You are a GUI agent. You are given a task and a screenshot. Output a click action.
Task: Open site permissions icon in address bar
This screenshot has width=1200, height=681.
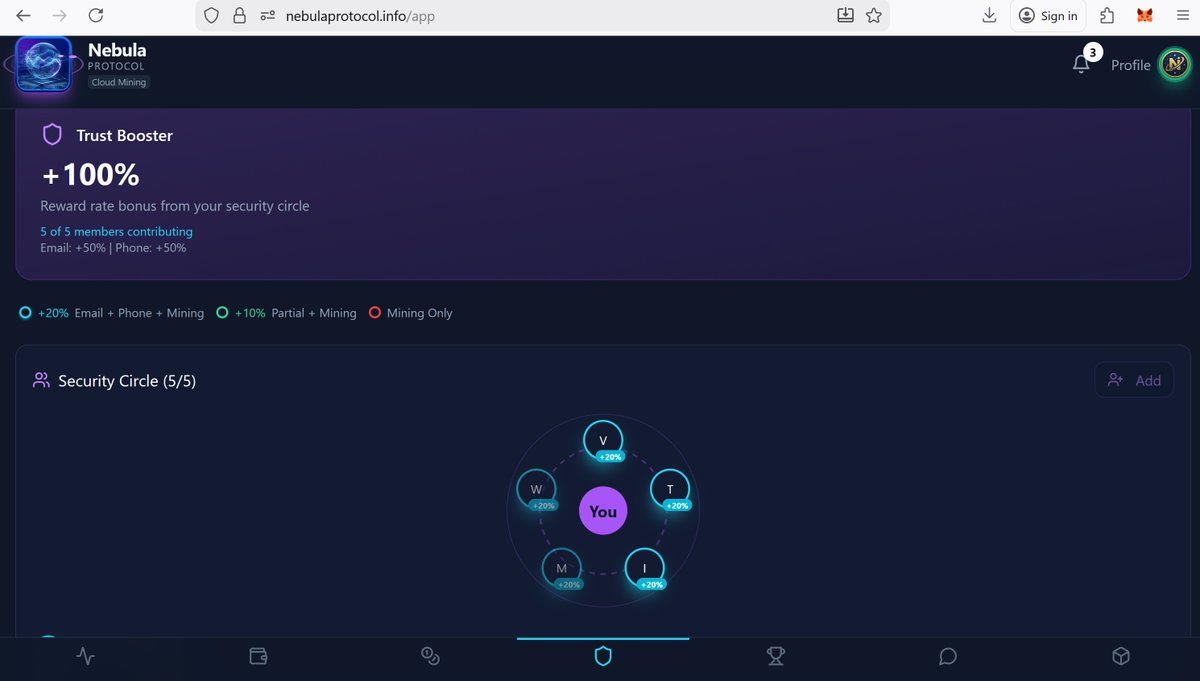[x=267, y=16]
